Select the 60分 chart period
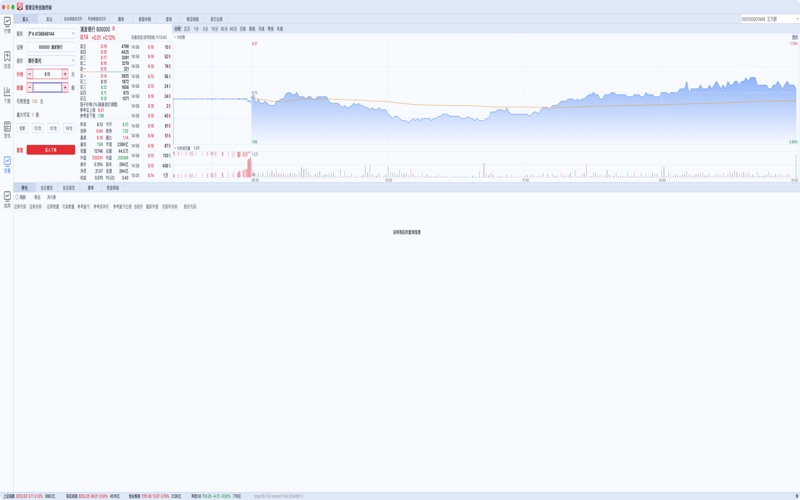This screenshot has width=800, height=500. pyautogui.click(x=233, y=29)
